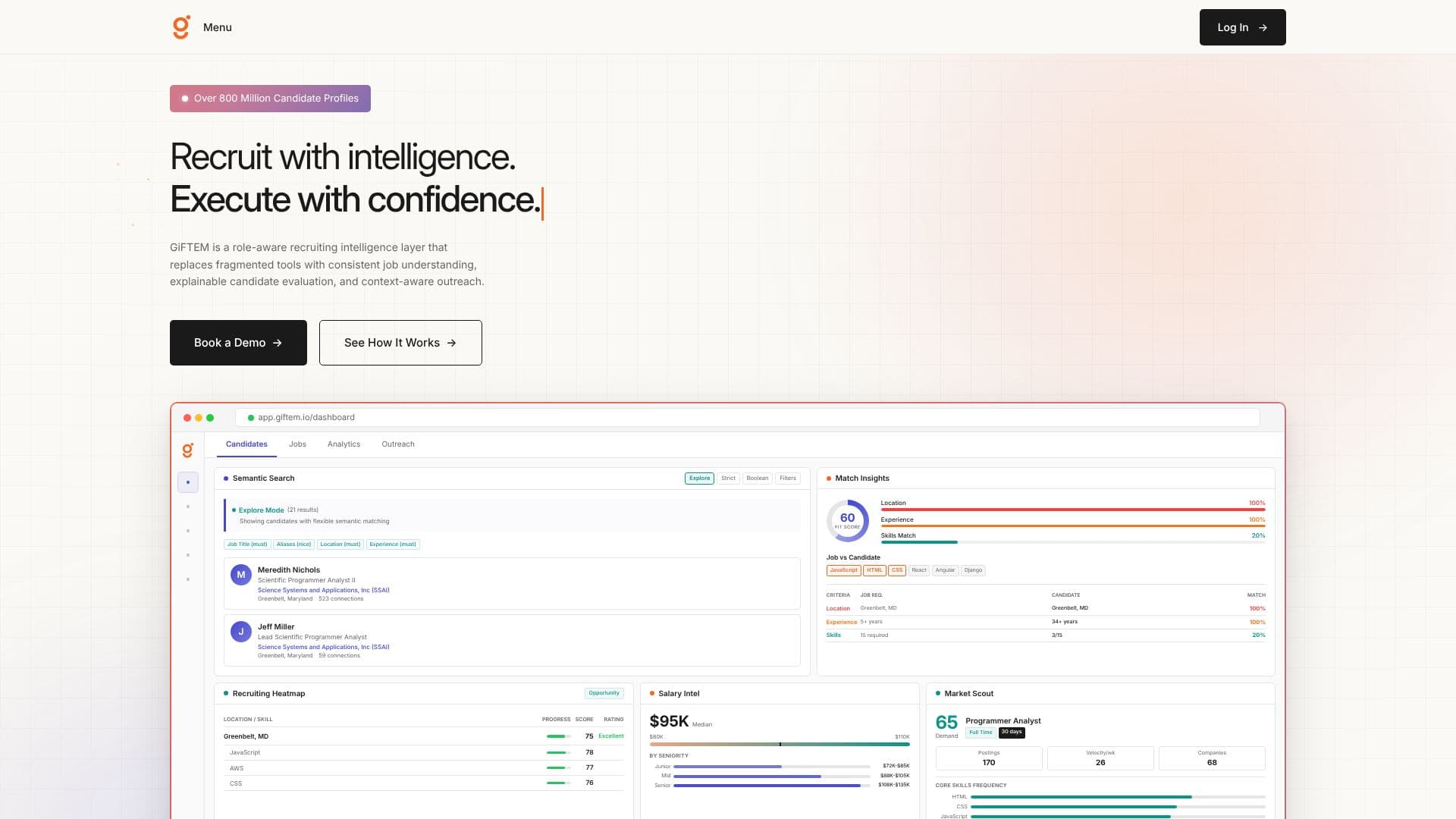
Task: Click the Over 800 Million Candidate Profiles badge
Action: (270, 99)
